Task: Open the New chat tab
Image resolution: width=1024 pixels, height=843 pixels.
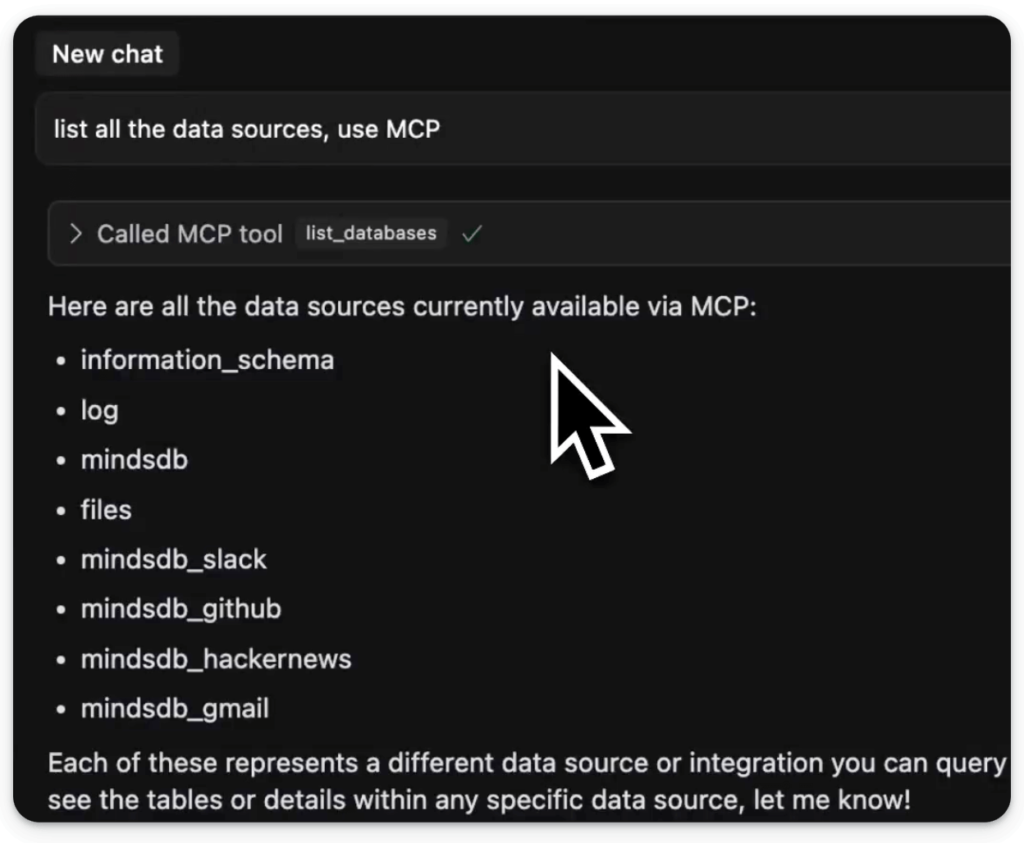Action: tap(108, 54)
